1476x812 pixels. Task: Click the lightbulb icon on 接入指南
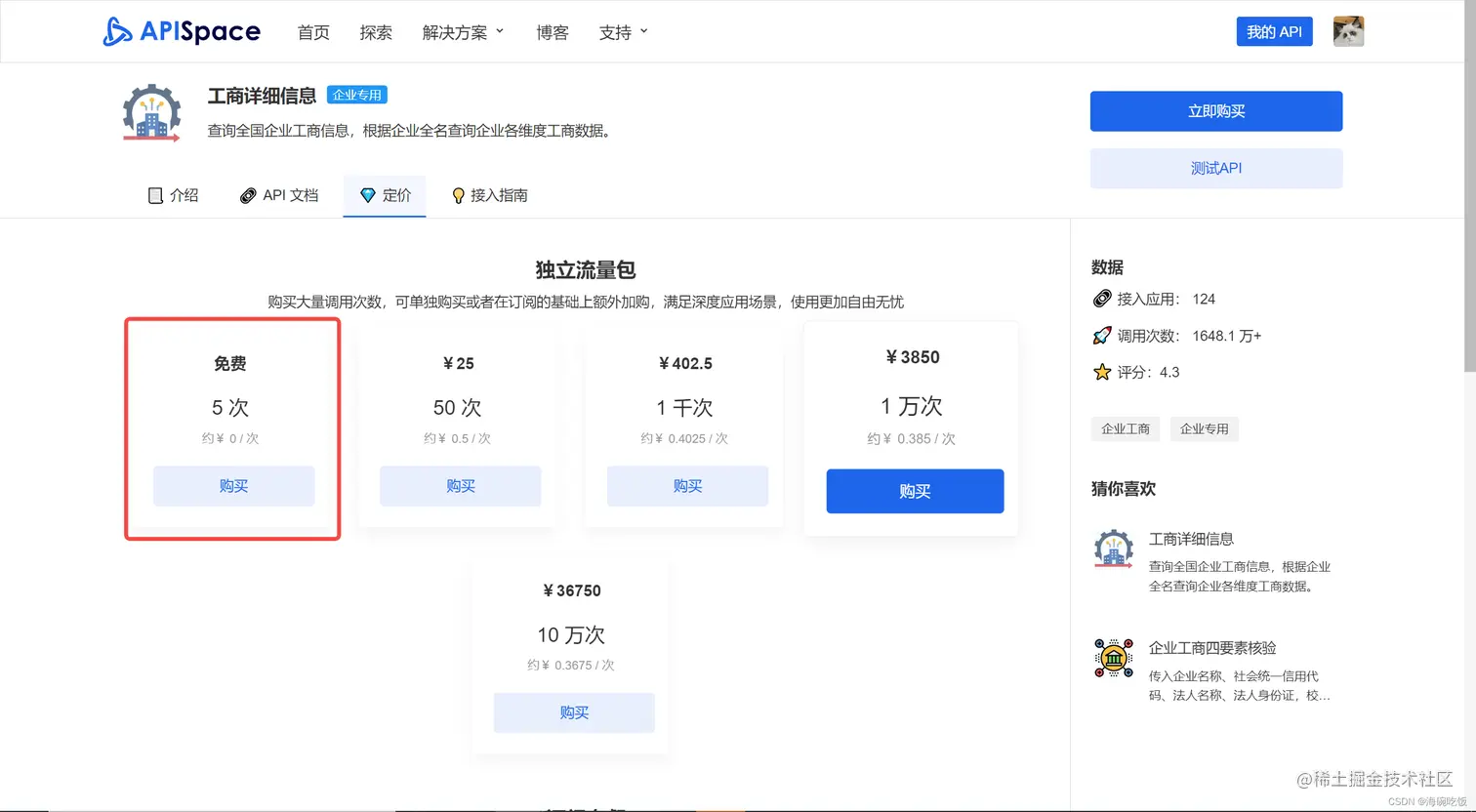[458, 195]
